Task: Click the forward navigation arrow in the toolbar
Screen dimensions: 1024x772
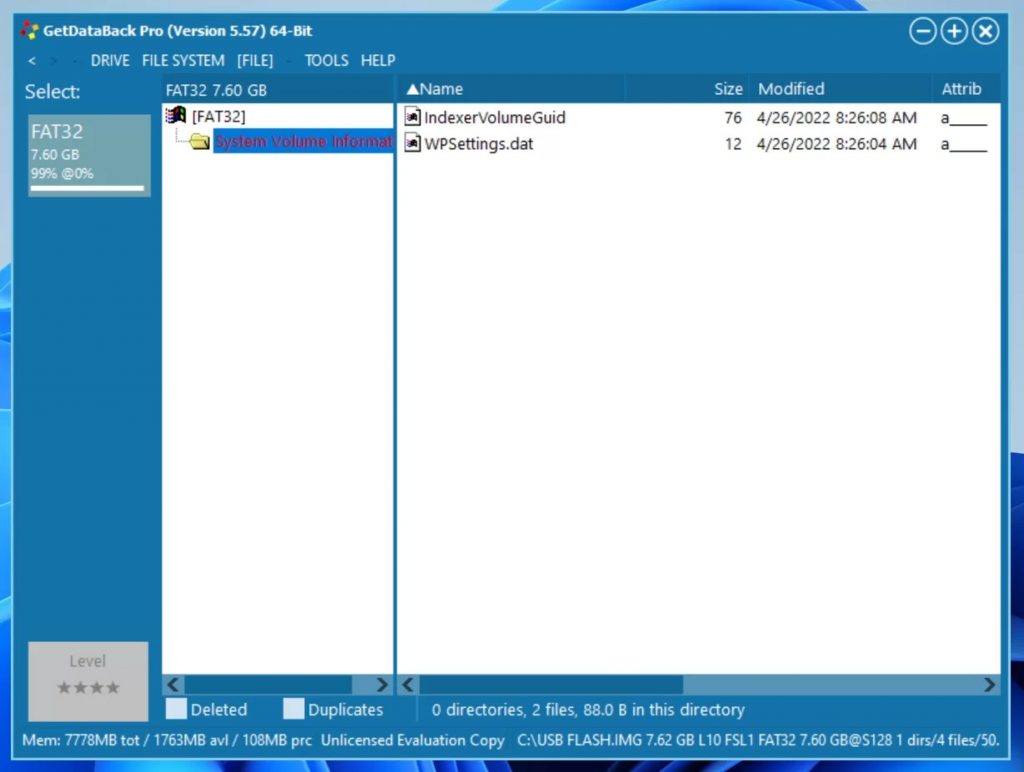Action: click(55, 60)
